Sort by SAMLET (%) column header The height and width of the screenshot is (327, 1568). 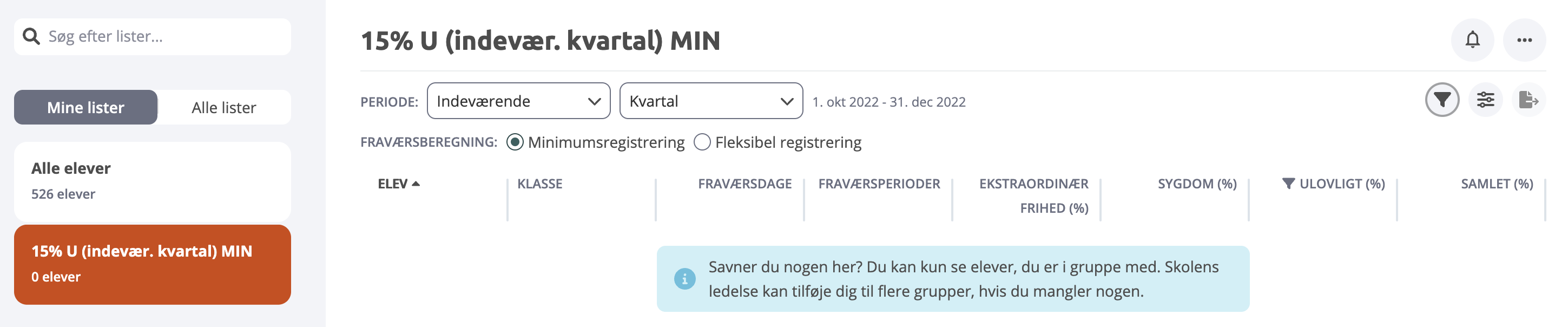coord(1496,184)
